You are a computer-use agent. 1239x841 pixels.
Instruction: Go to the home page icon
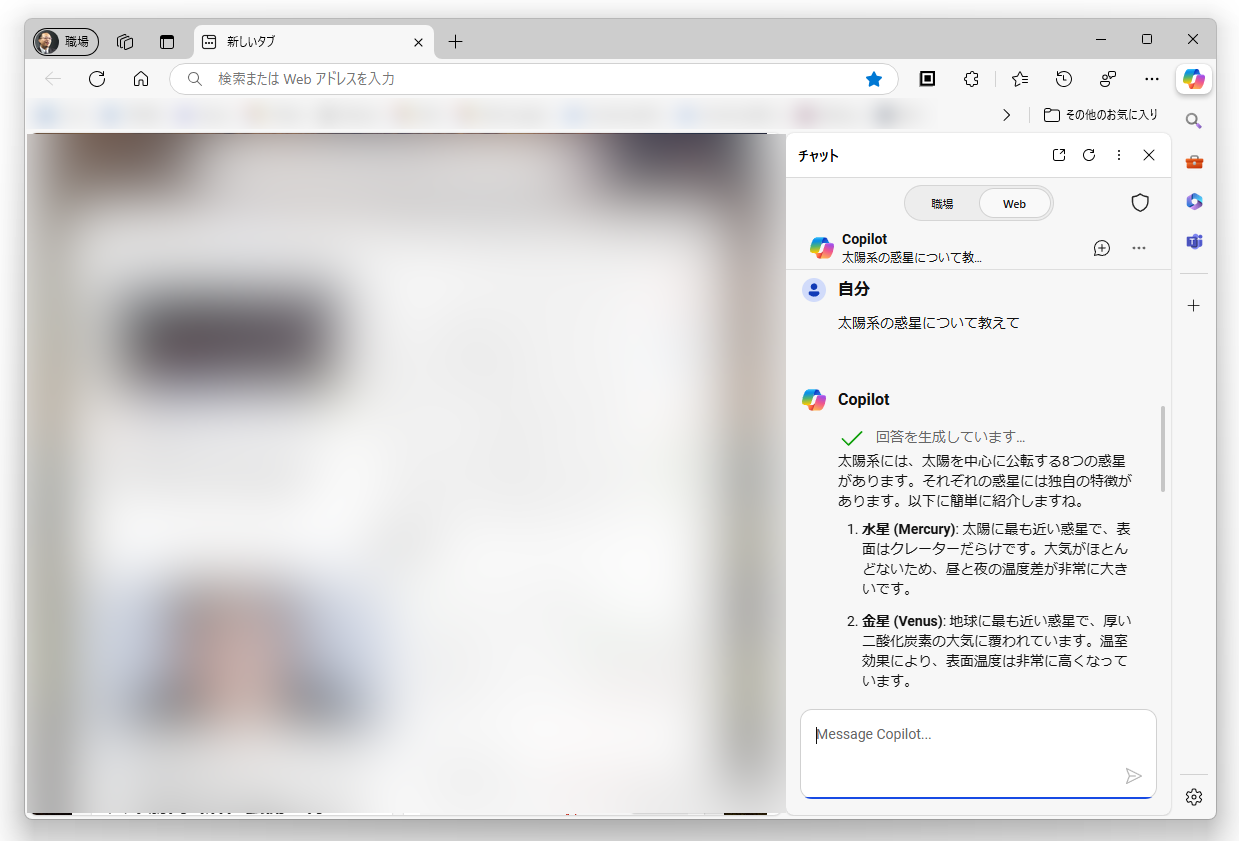point(141,78)
